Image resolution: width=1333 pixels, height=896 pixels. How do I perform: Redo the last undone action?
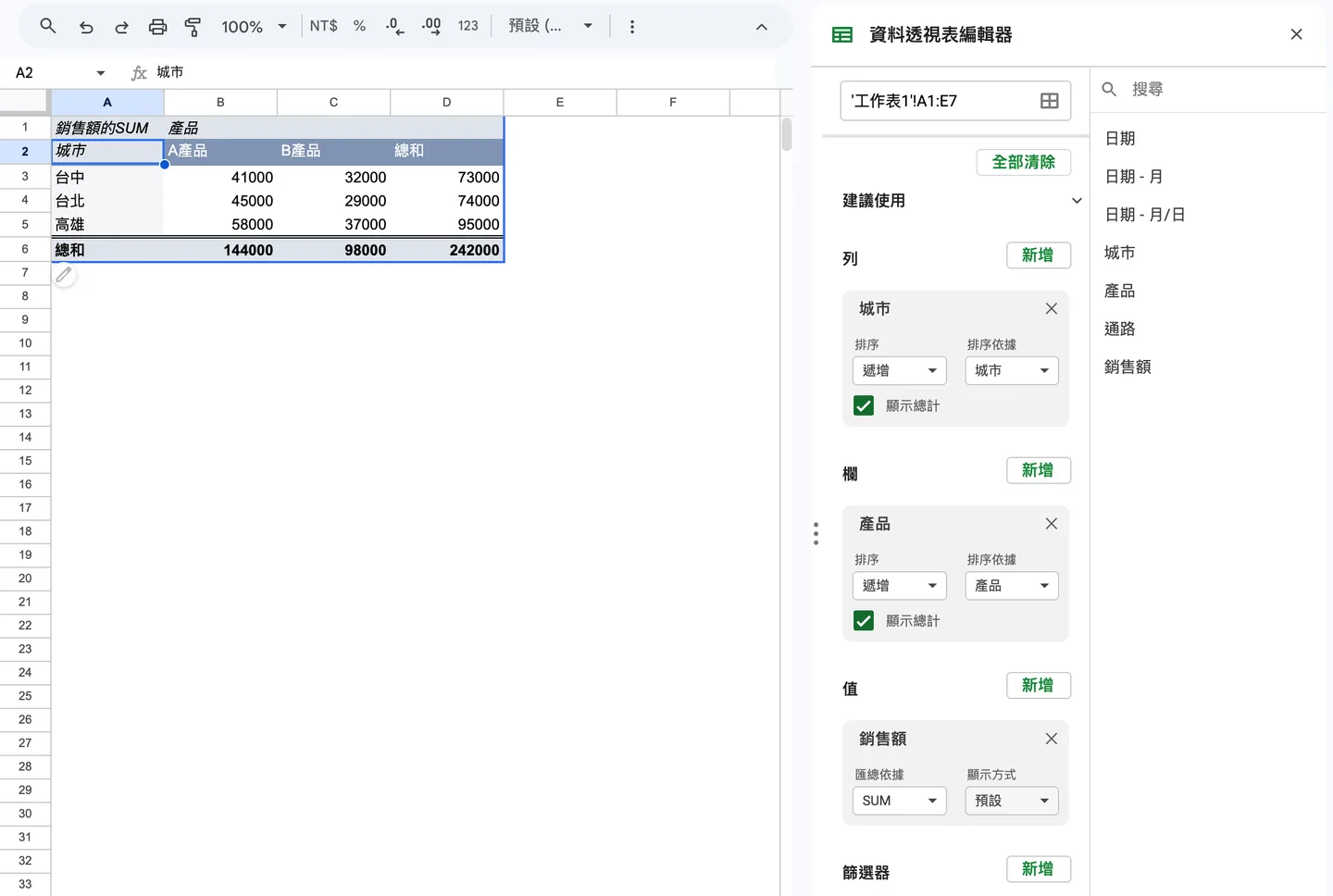tap(121, 27)
